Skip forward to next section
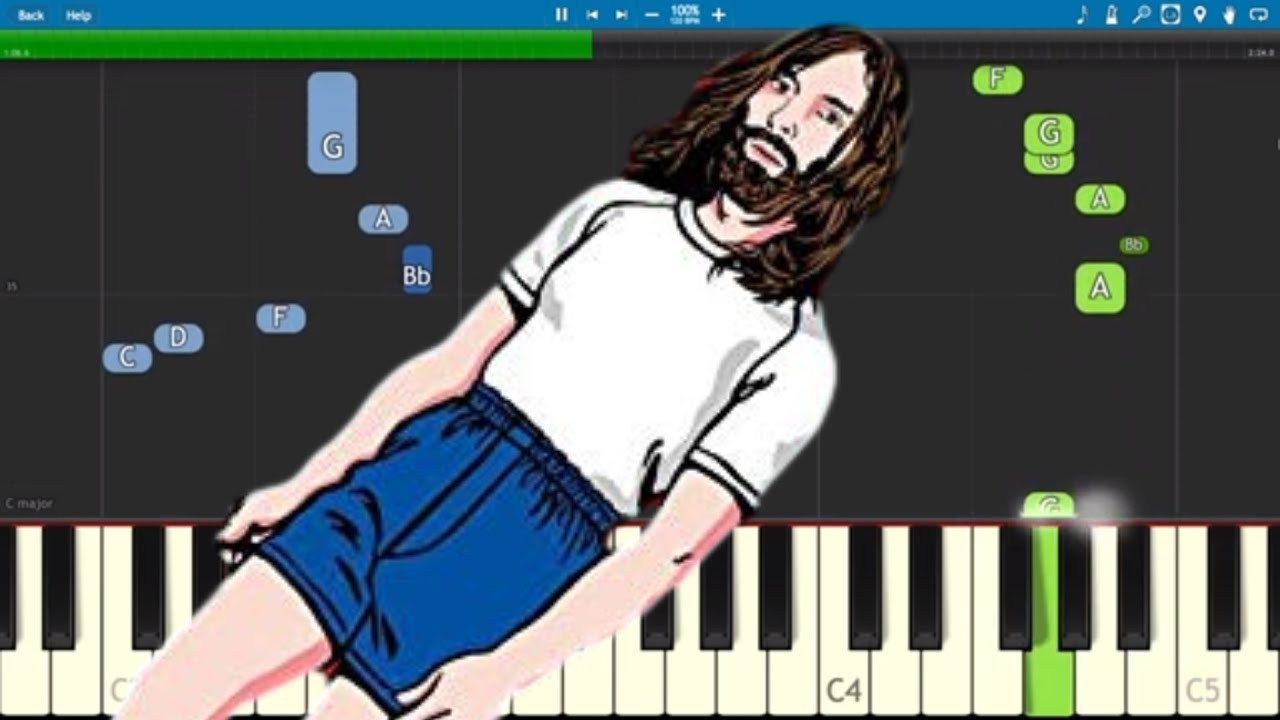1280x720 pixels. point(621,15)
